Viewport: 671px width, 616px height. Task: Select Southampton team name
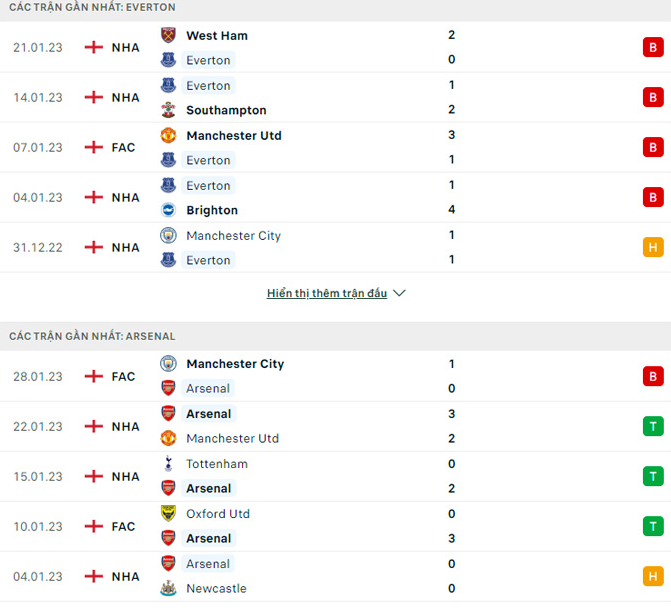(226, 110)
